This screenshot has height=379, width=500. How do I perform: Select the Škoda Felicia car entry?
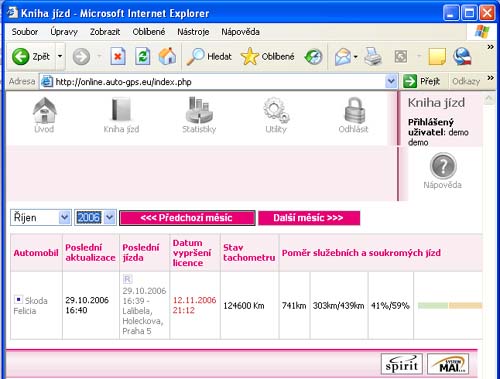click(x=31, y=306)
